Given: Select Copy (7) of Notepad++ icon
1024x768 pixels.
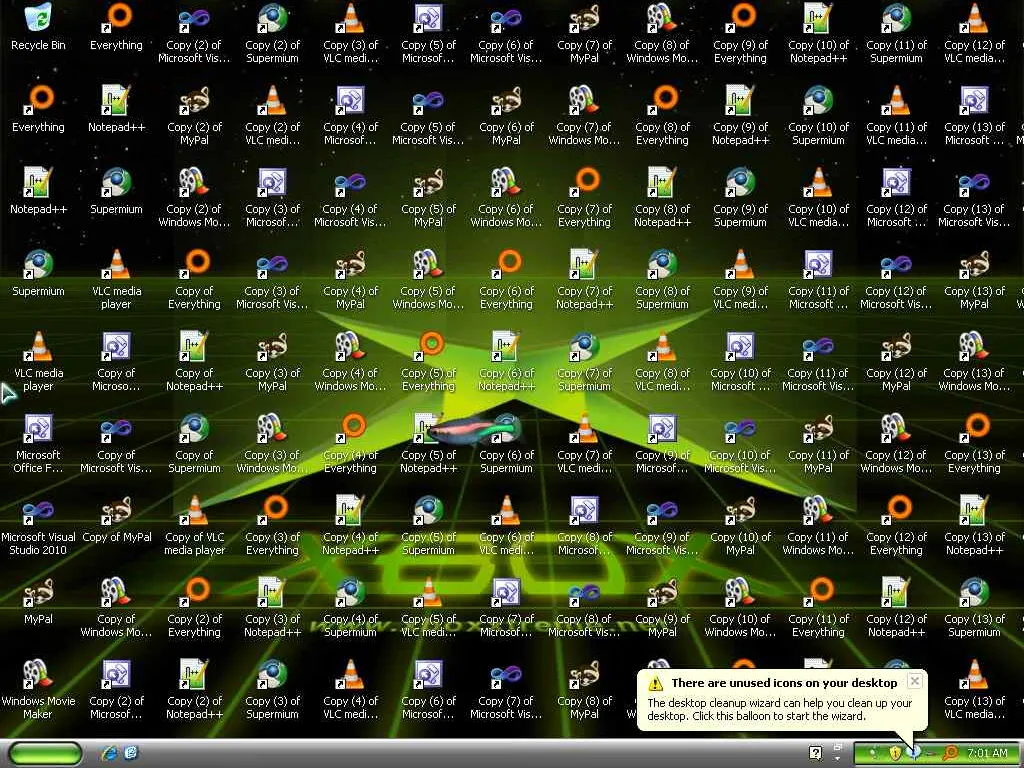Looking at the screenshot, I should (x=584, y=279).
